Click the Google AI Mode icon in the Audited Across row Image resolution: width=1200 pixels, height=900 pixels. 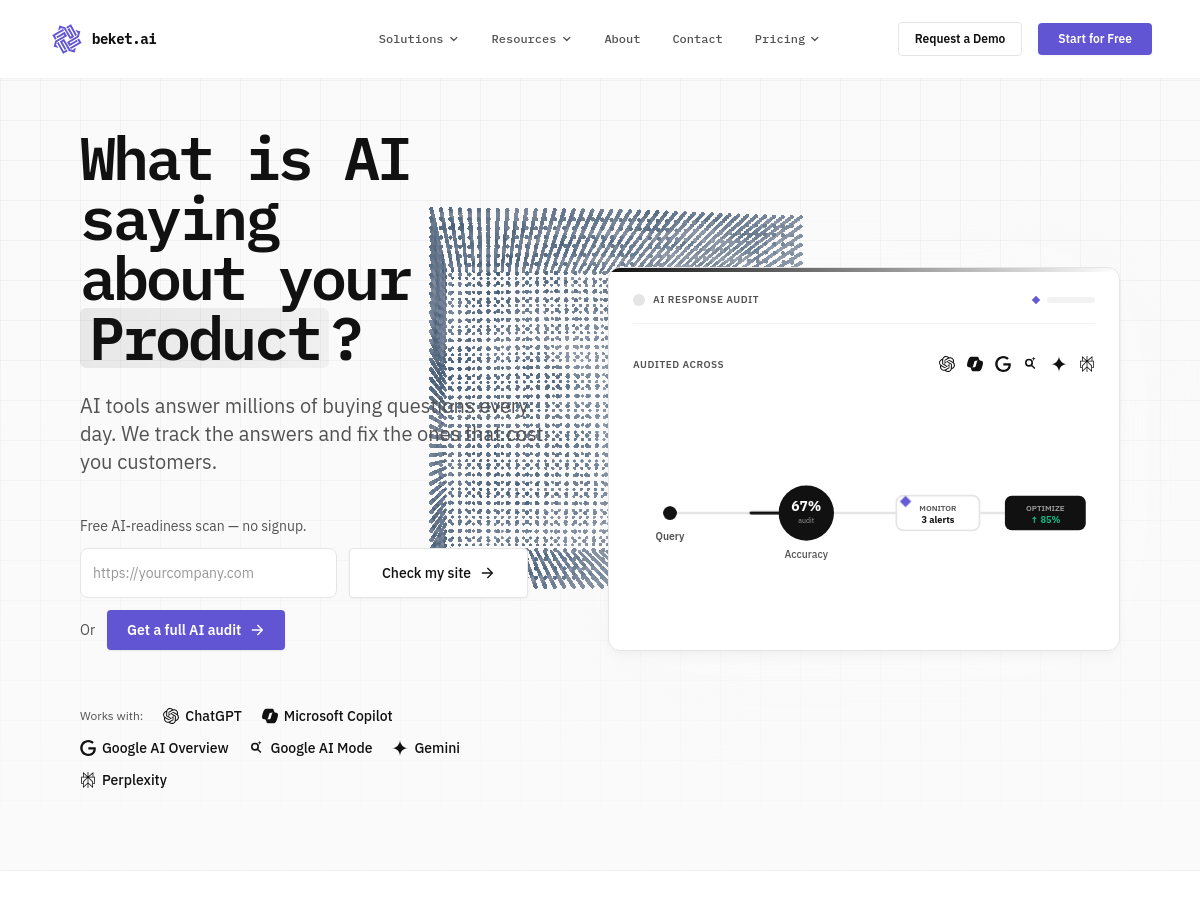[1030, 364]
